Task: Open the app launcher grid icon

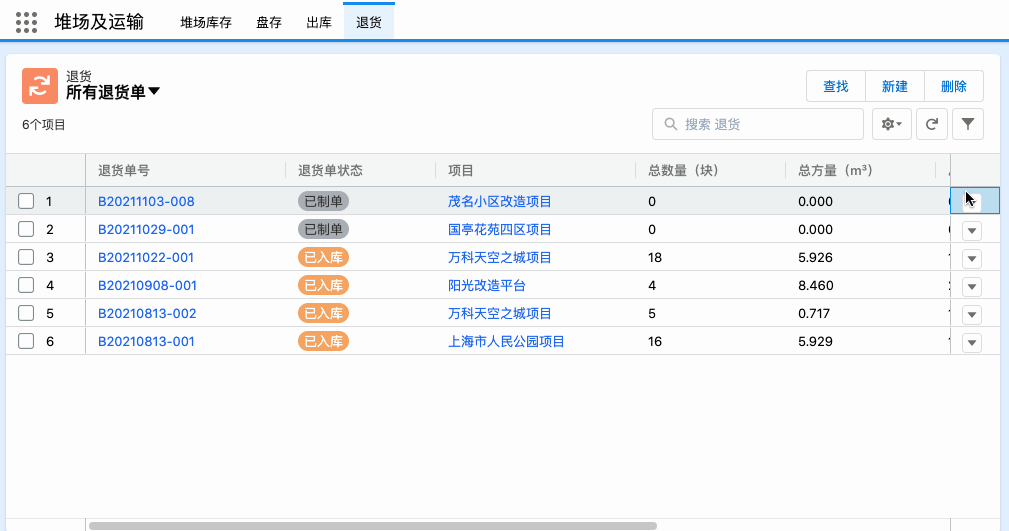Action: pos(26,22)
